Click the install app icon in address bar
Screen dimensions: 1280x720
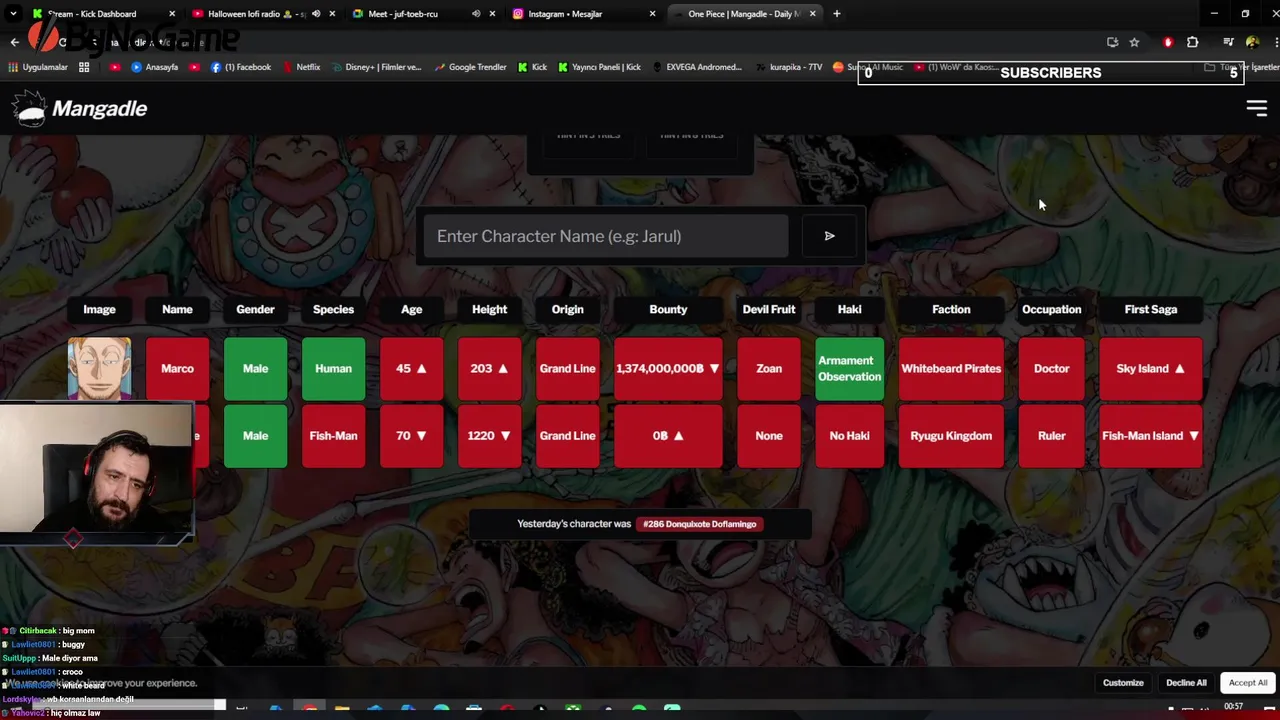click(1112, 42)
